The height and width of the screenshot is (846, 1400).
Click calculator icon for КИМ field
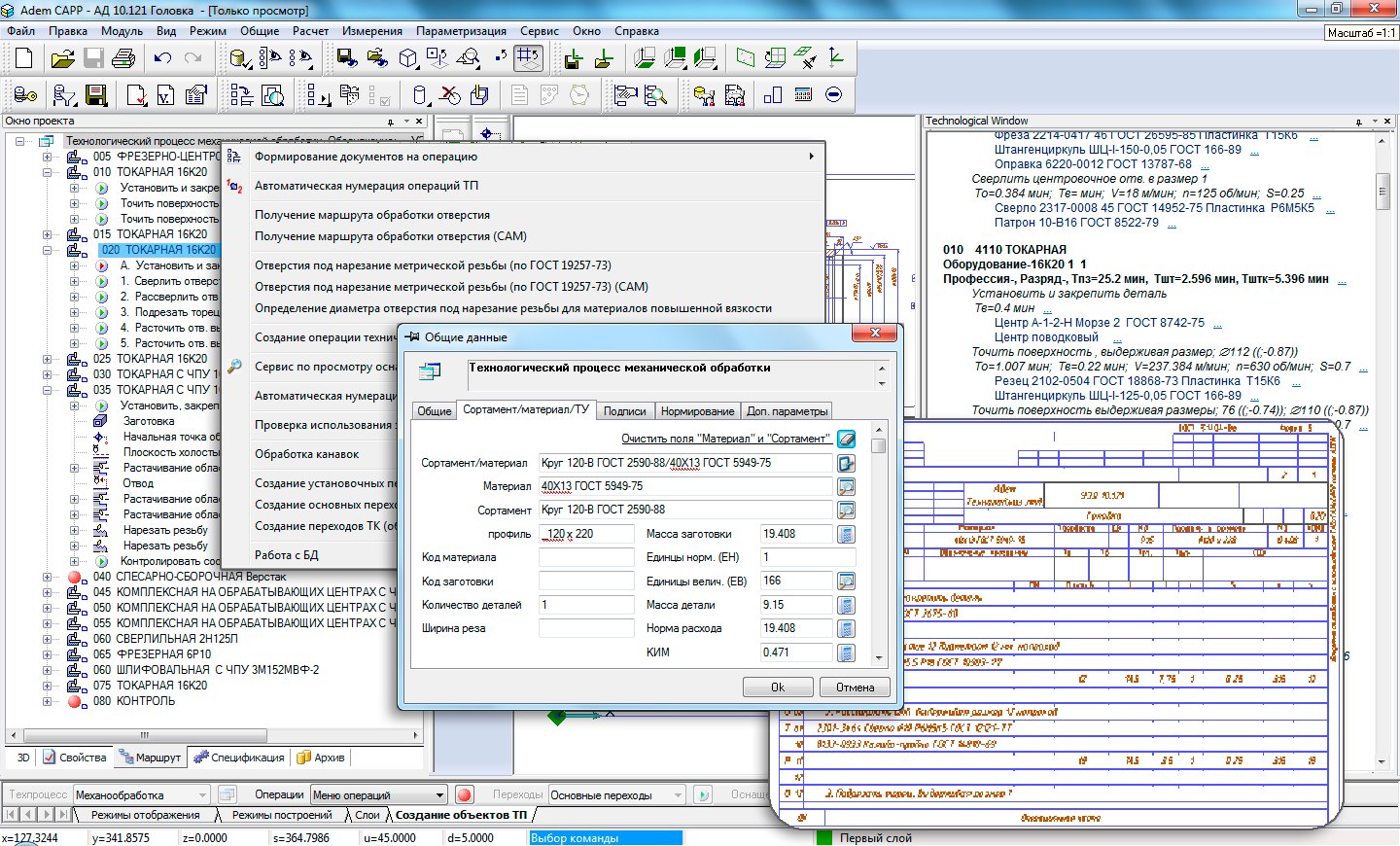click(x=846, y=652)
